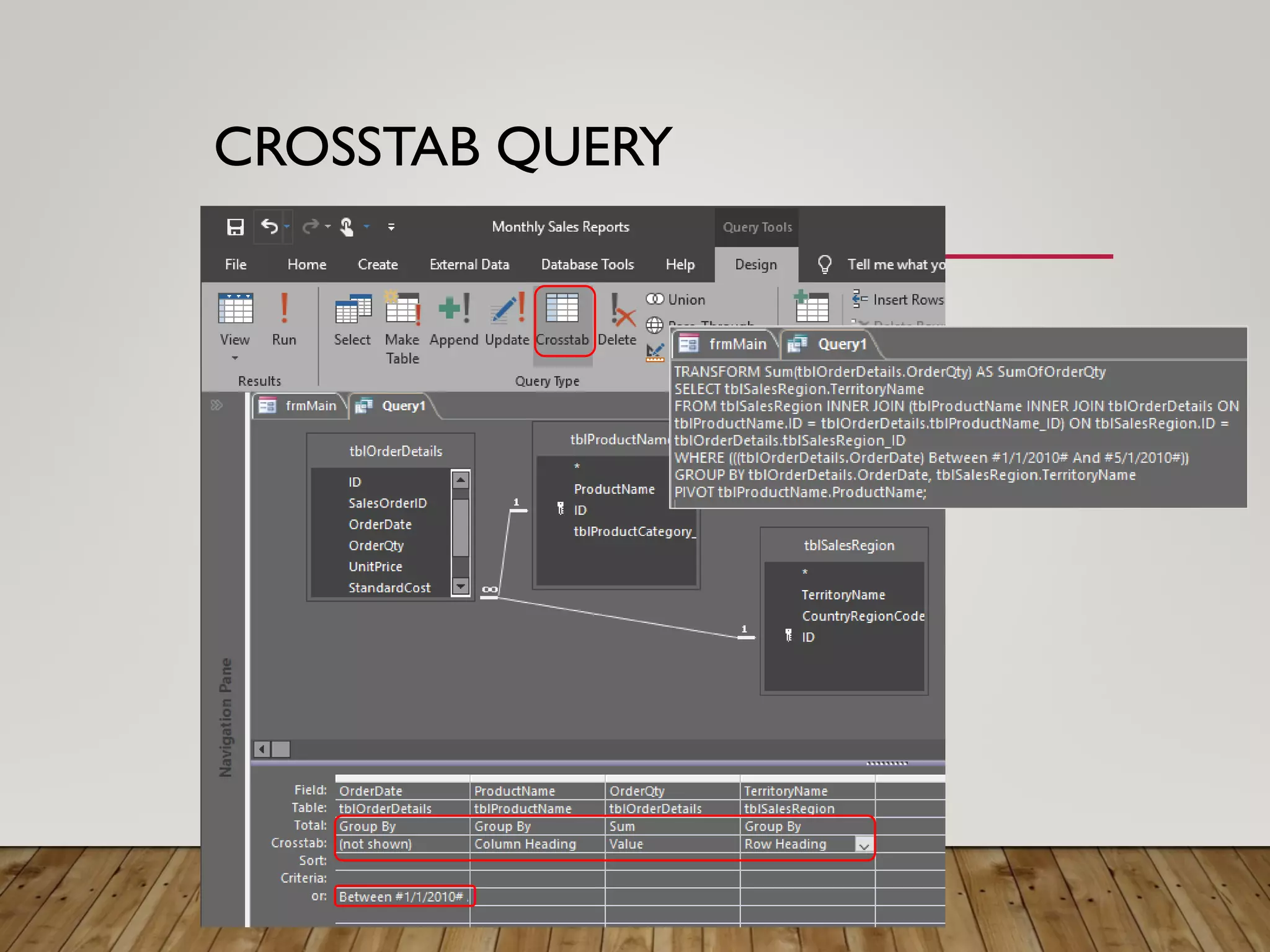Image resolution: width=1270 pixels, height=952 pixels.
Task: Select ID key field in tblProductName
Action: coord(580,510)
